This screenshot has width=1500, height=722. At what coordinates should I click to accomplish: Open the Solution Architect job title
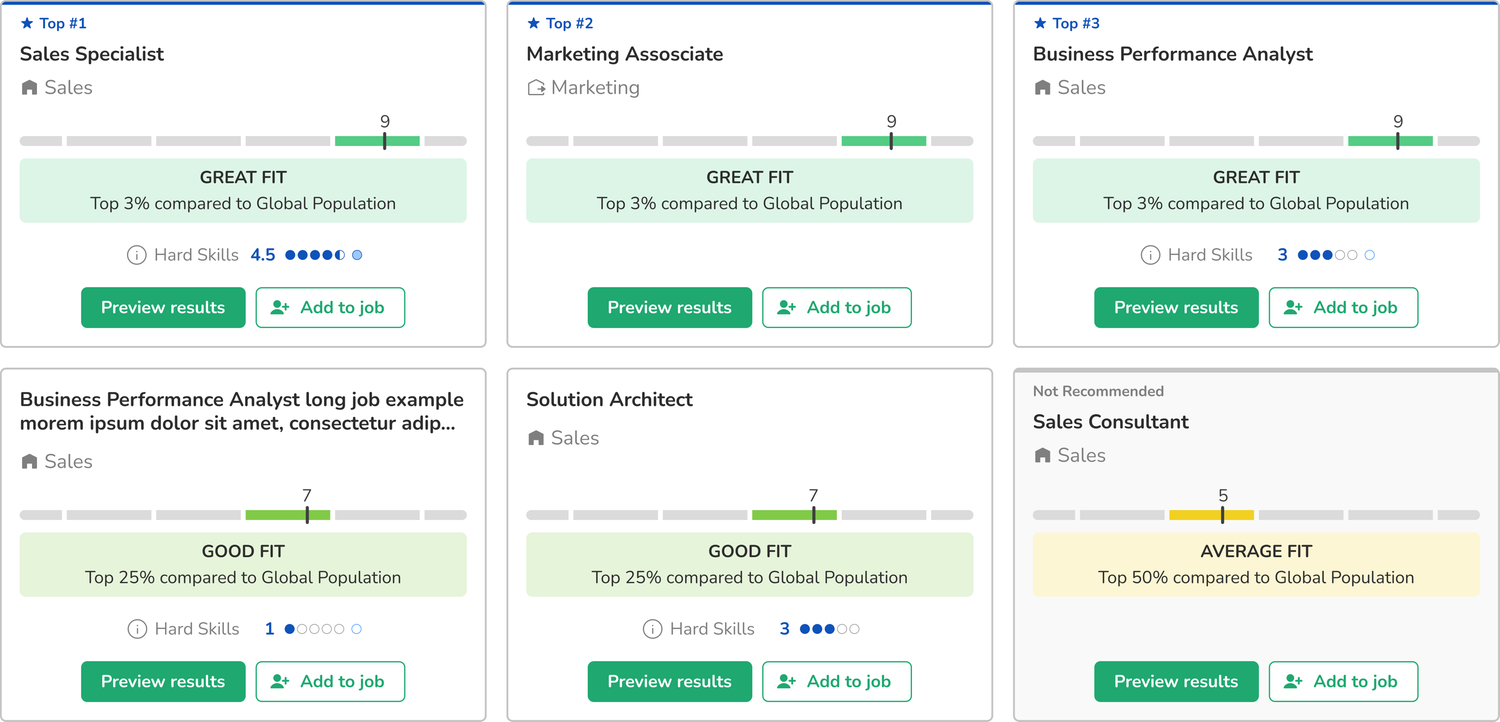[x=610, y=399]
